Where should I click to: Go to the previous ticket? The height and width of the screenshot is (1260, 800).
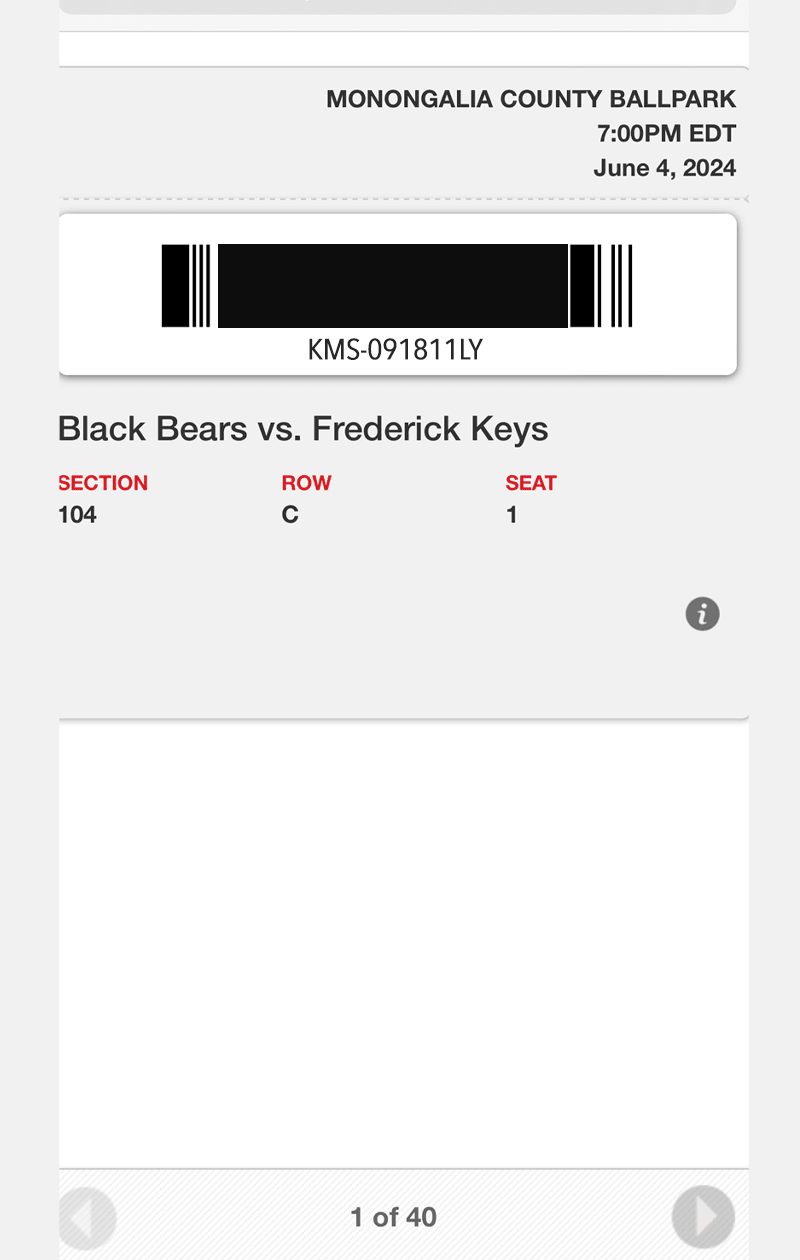point(88,1217)
